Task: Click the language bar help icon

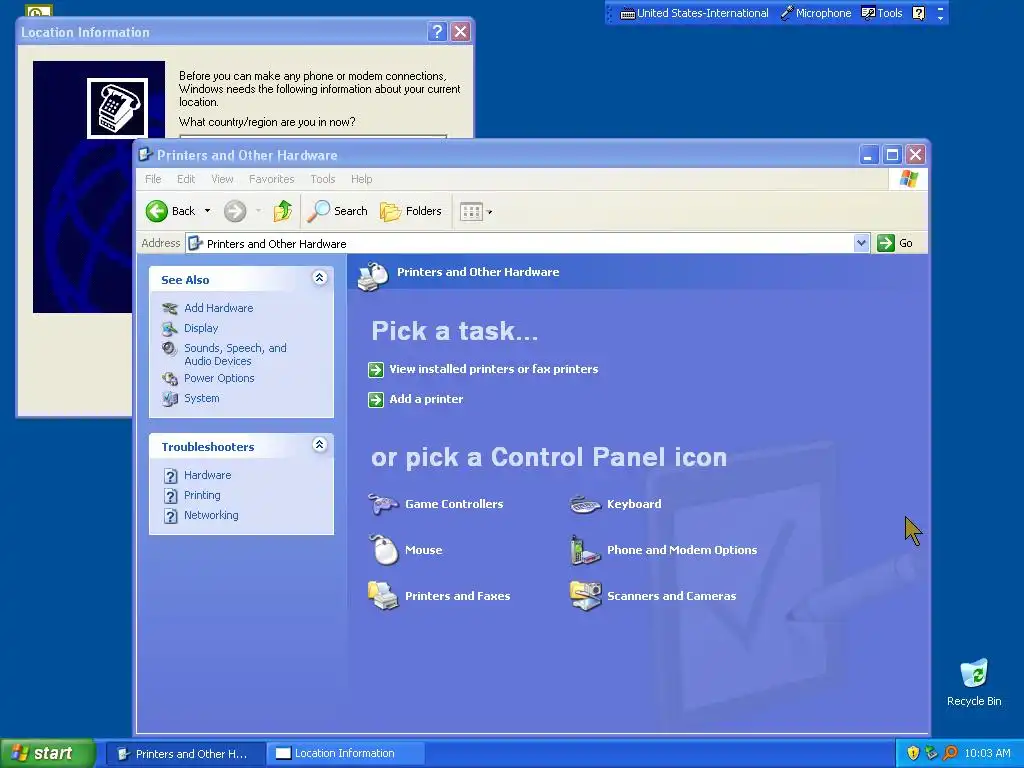Action: coord(918,13)
